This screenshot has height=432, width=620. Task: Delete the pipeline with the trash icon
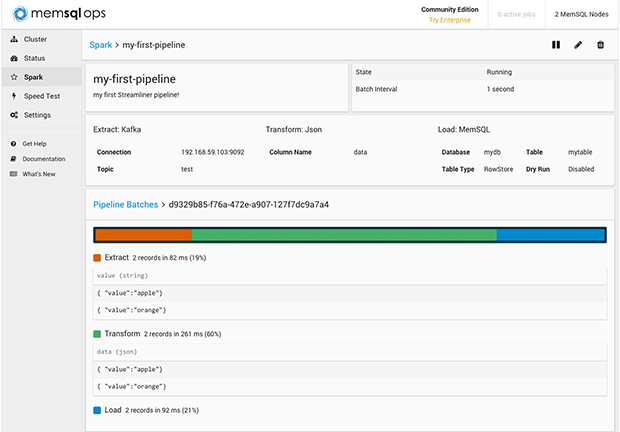pos(600,45)
